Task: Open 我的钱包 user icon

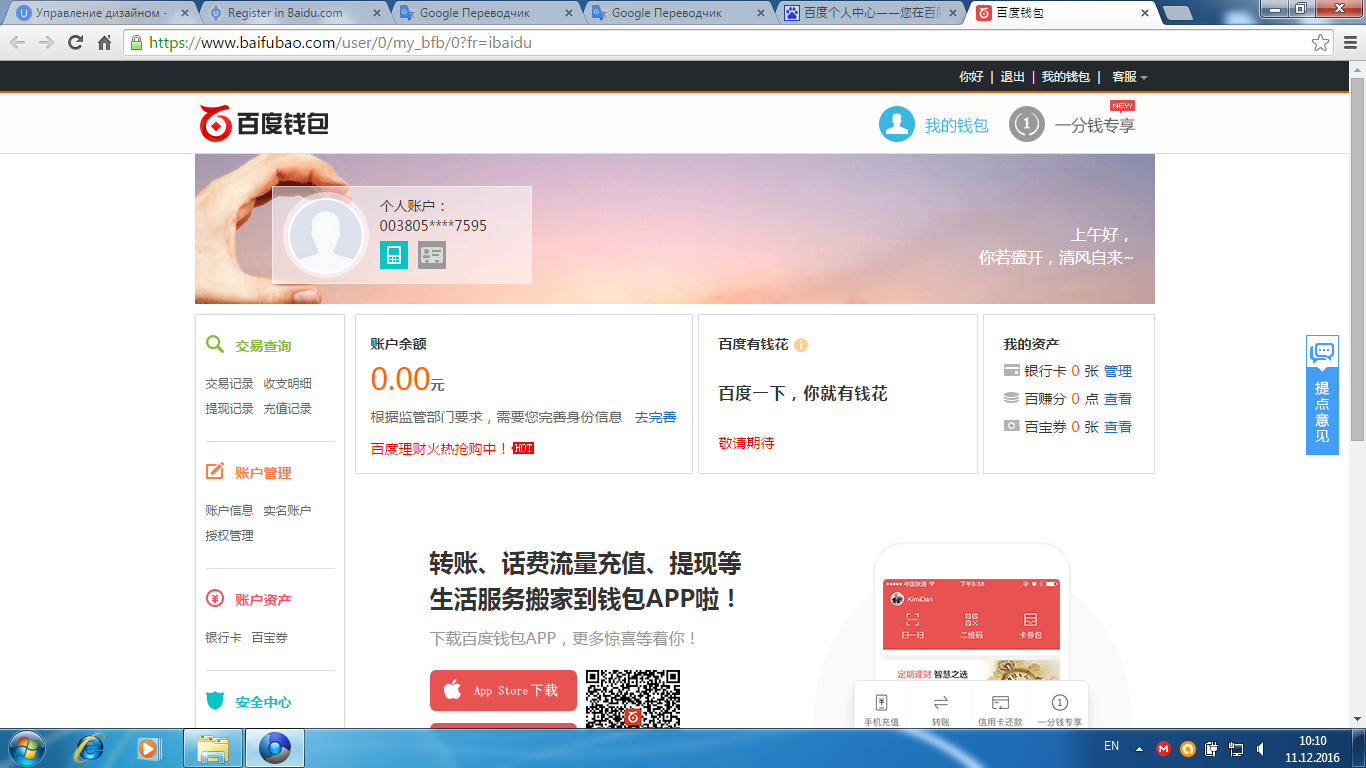Action: (x=897, y=124)
